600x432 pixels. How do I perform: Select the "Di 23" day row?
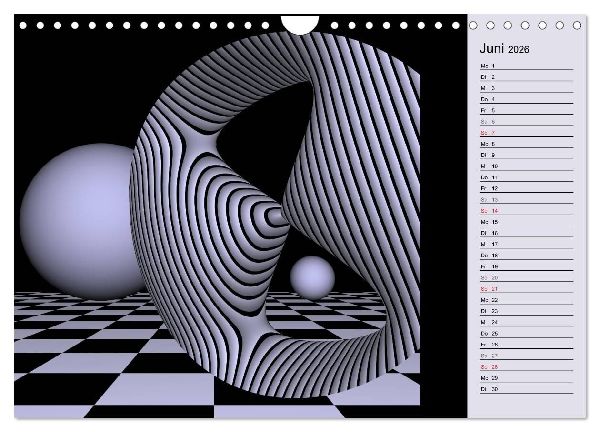coord(527,311)
